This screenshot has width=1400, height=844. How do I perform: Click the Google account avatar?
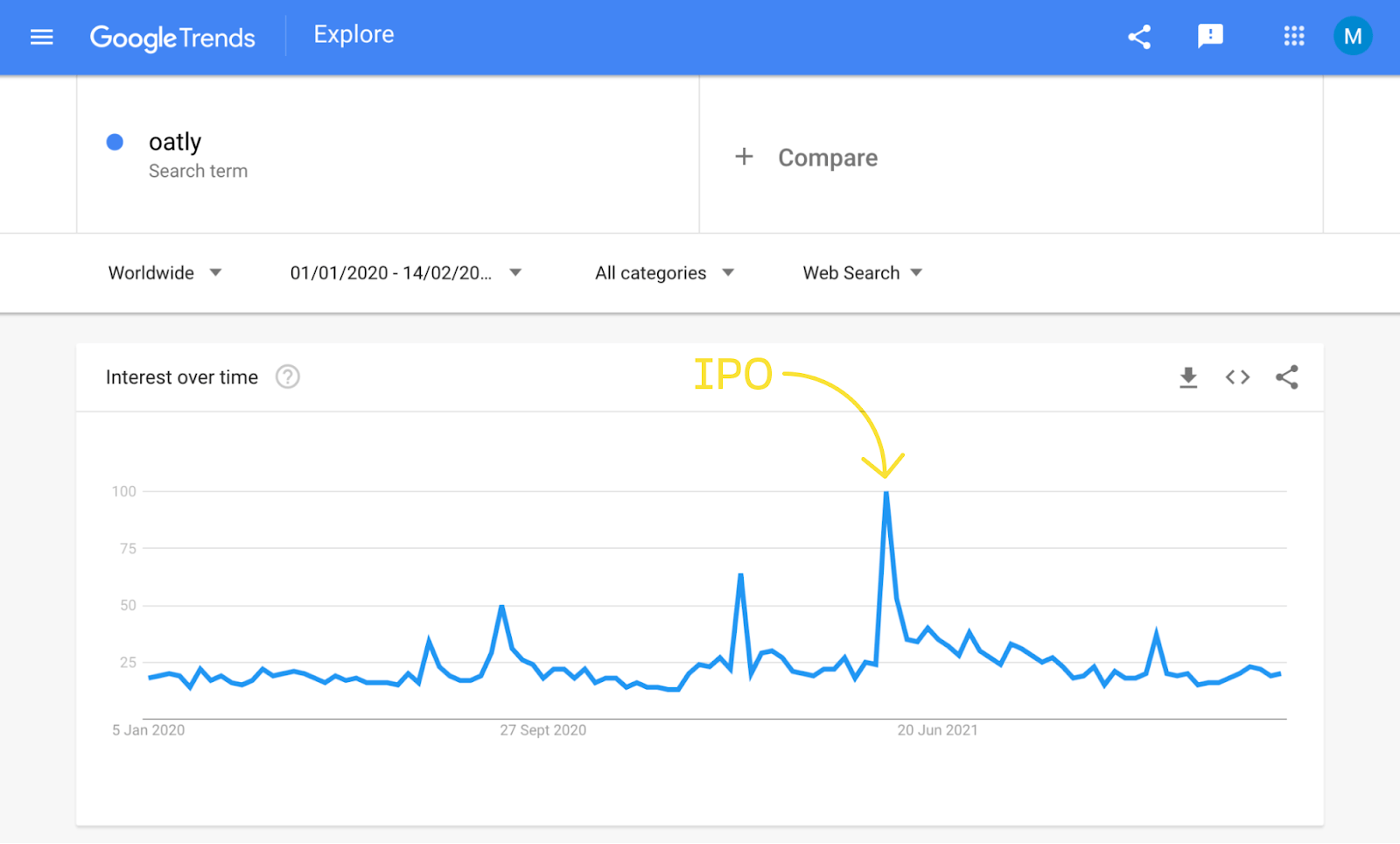(x=1353, y=36)
